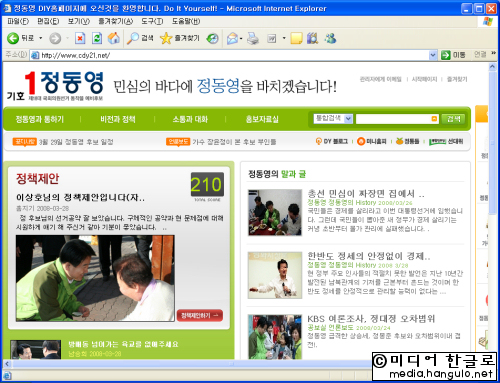Open the press item 가수 장윤정이 본 후보 부인들
This screenshot has width=500, height=383.
click(x=234, y=142)
